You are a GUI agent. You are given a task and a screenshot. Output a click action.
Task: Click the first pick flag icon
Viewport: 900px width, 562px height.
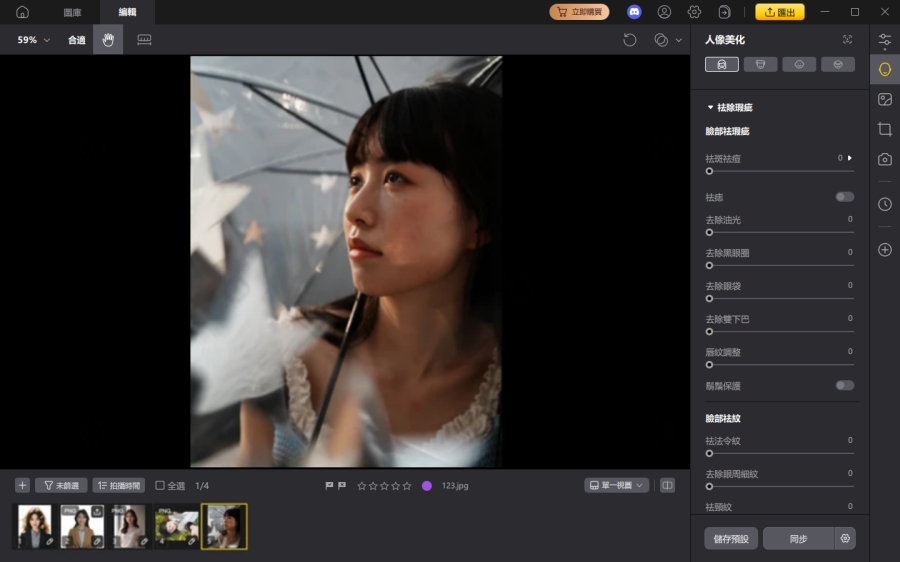pyautogui.click(x=329, y=486)
